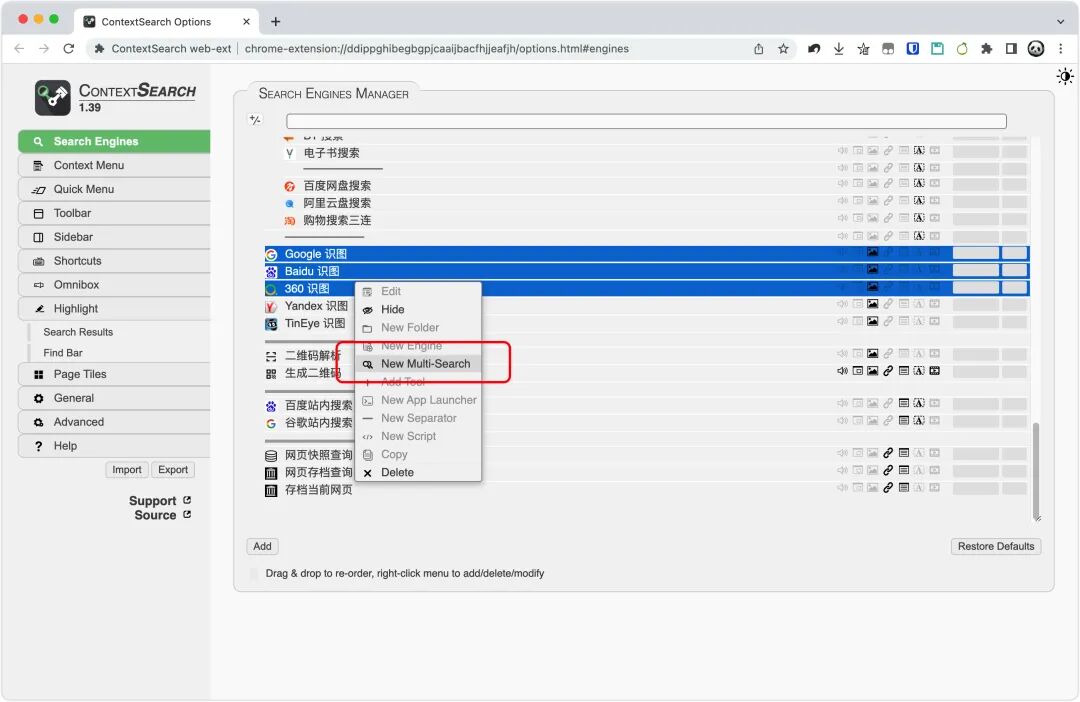Select New Separator in context menu
The height and width of the screenshot is (702, 1080).
417,418
